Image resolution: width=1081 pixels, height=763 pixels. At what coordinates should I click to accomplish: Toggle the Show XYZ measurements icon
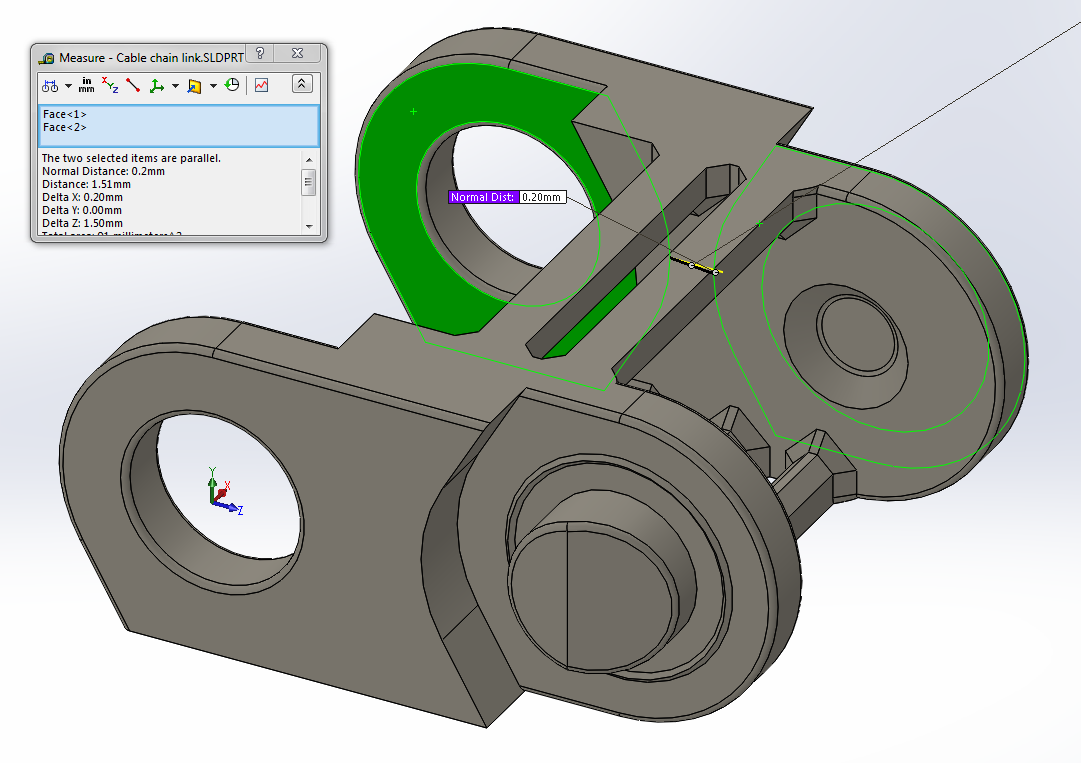[110, 85]
